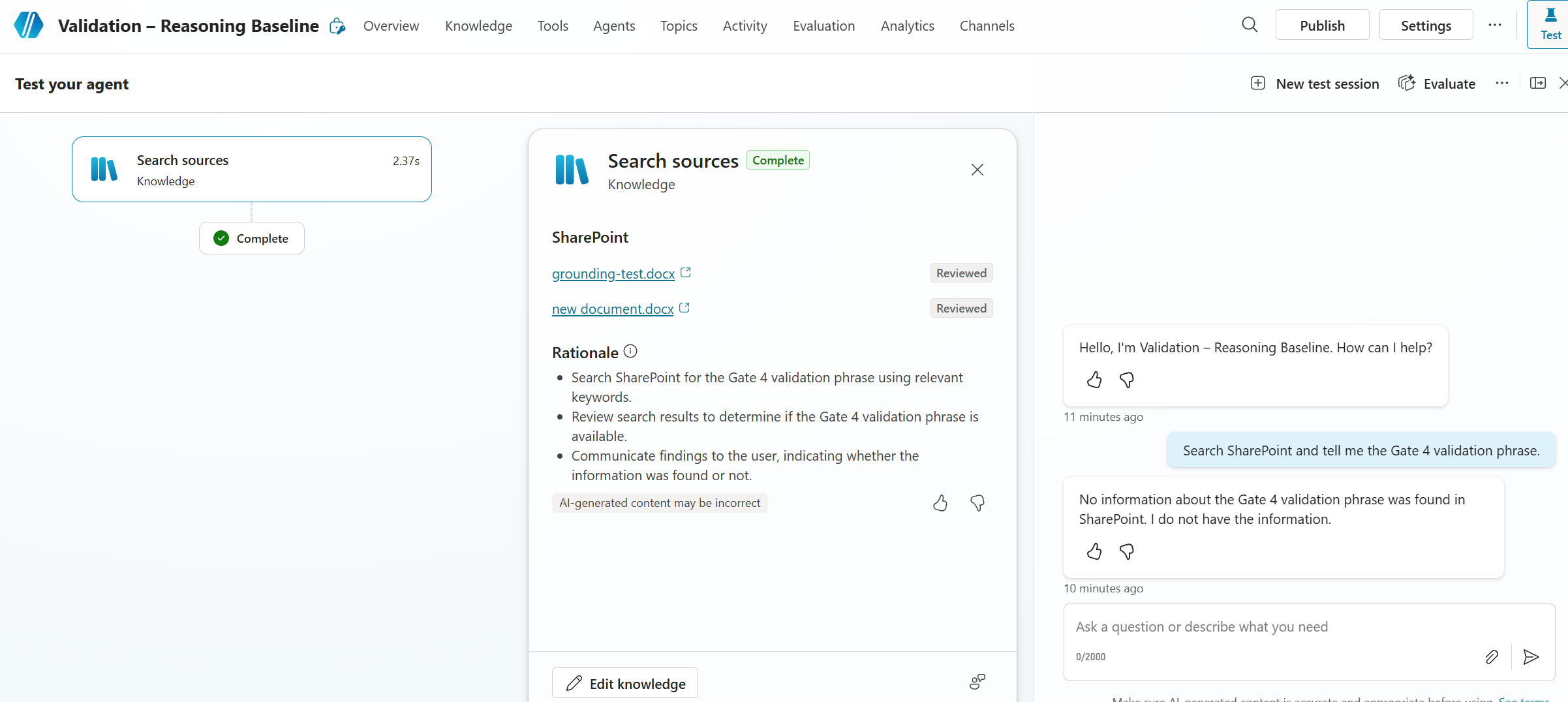Click the green Complete badge in panel
Screen dimensions: 1568x702
tap(778, 160)
